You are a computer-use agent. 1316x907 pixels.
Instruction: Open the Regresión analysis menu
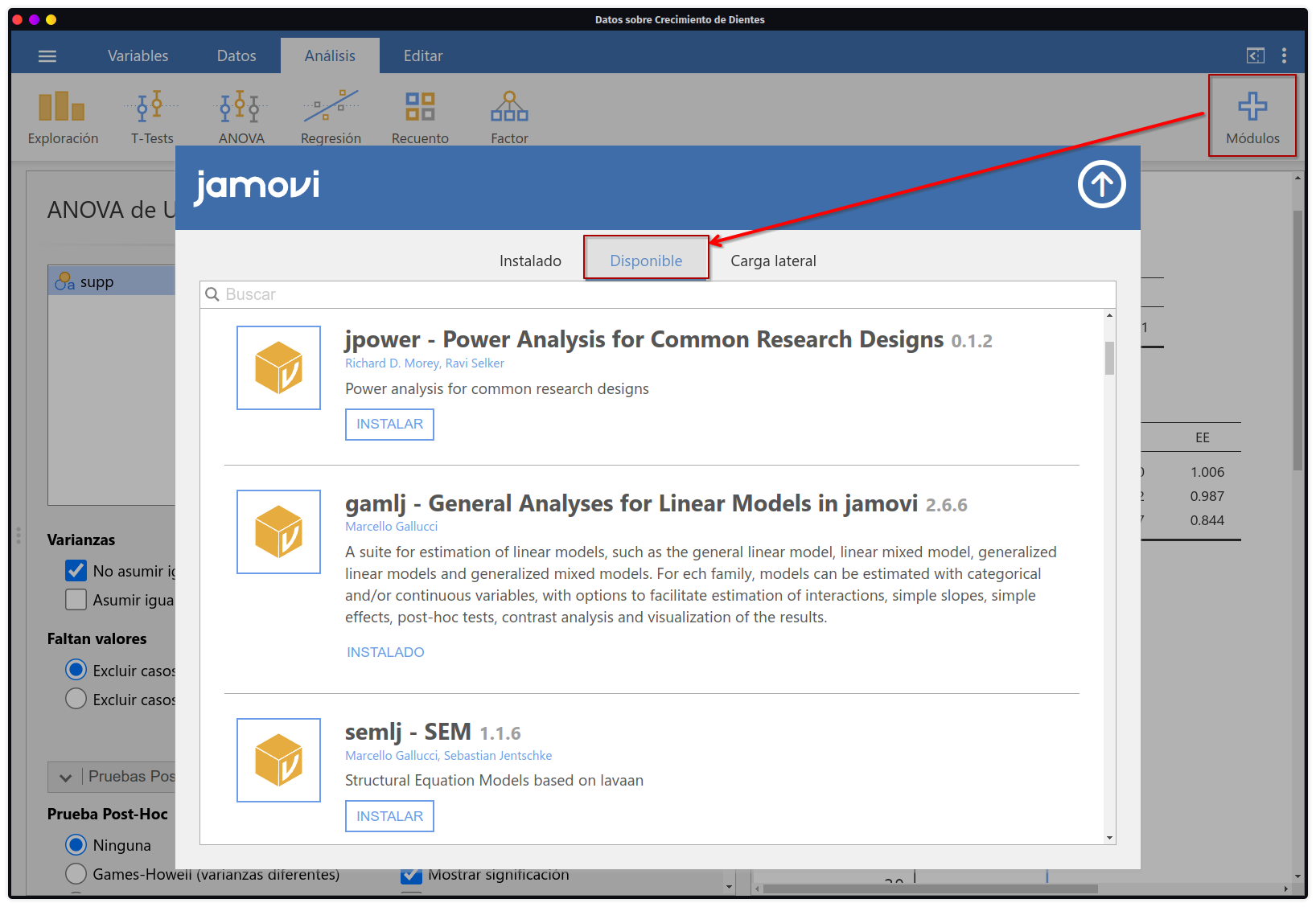(x=331, y=117)
